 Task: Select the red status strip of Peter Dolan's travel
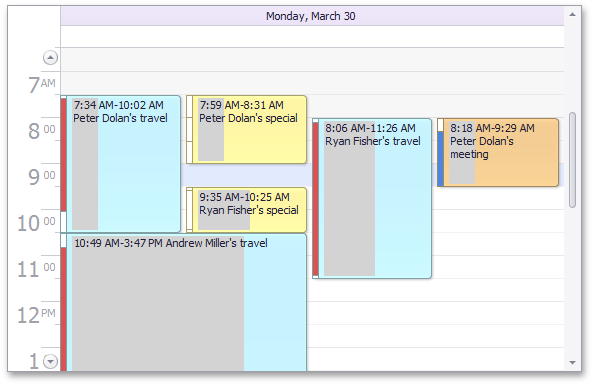tap(63, 155)
